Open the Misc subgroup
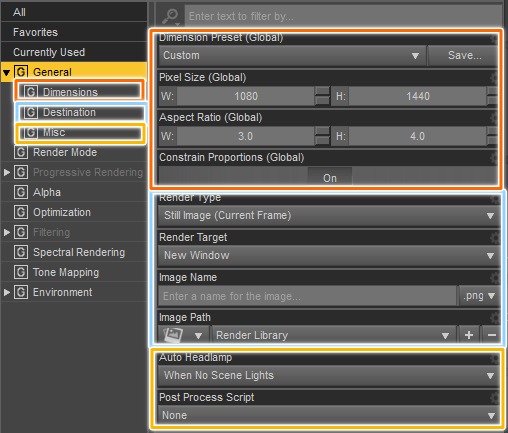This screenshot has height=433, width=508. pyautogui.click(x=79, y=132)
